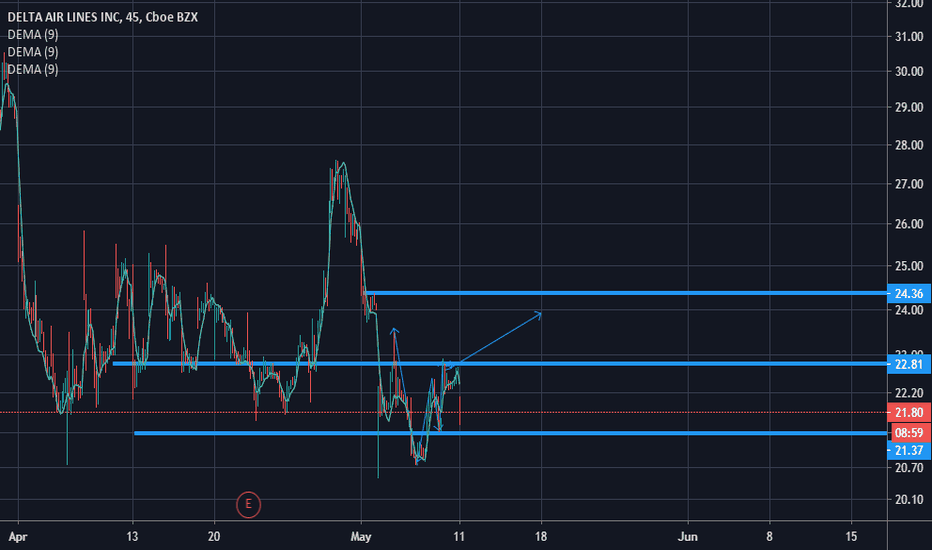Click the 29.00 price axis value

point(909,108)
